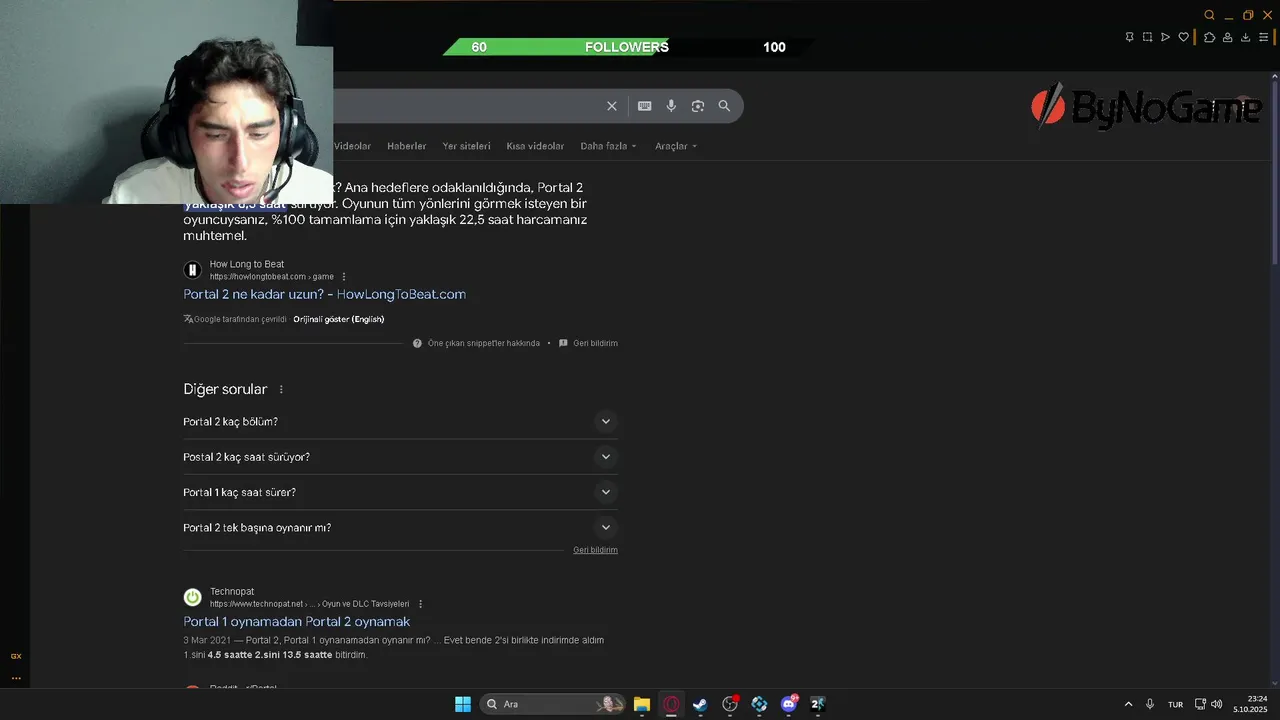The height and width of the screenshot is (720, 1280).
Task: Submit search with magnifying glass icon
Action: point(724,106)
